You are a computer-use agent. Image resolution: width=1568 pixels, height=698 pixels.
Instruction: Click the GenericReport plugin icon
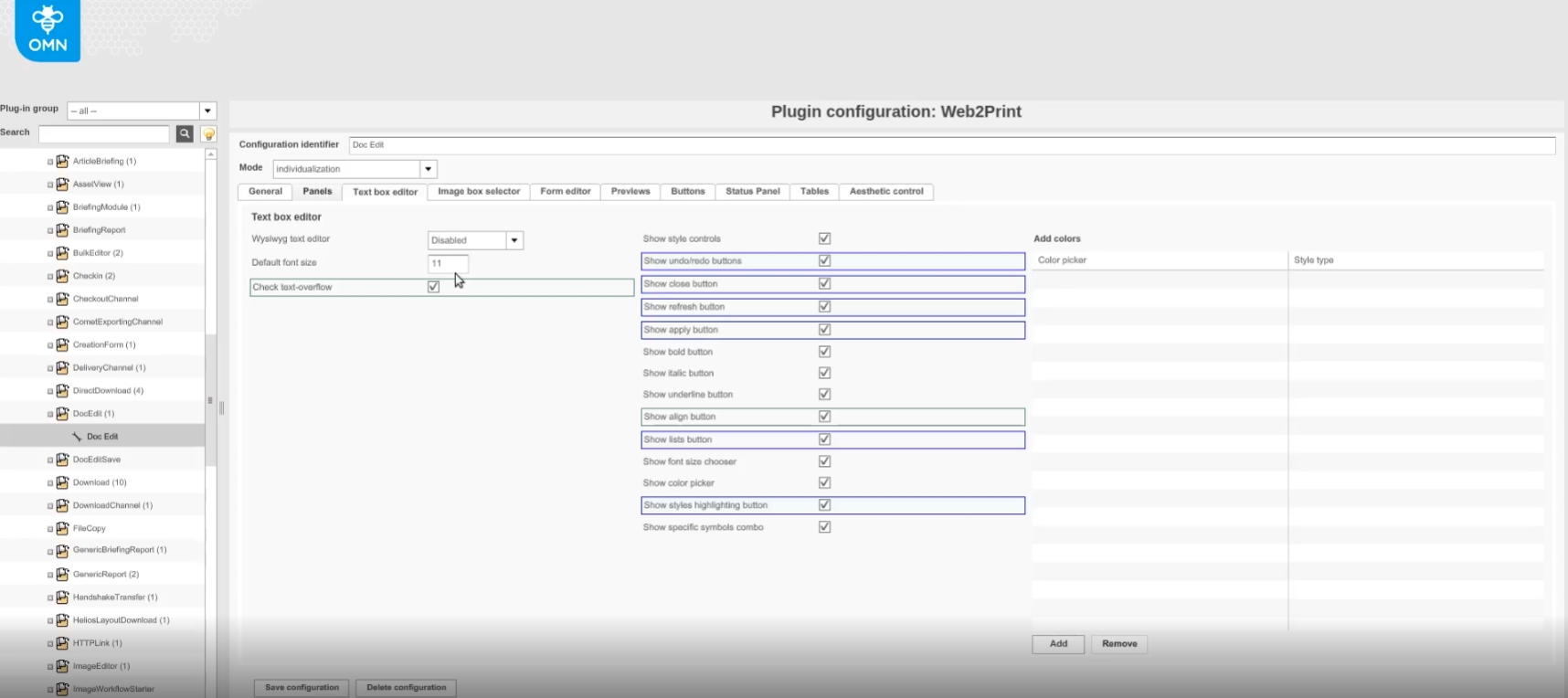click(x=62, y=574)
